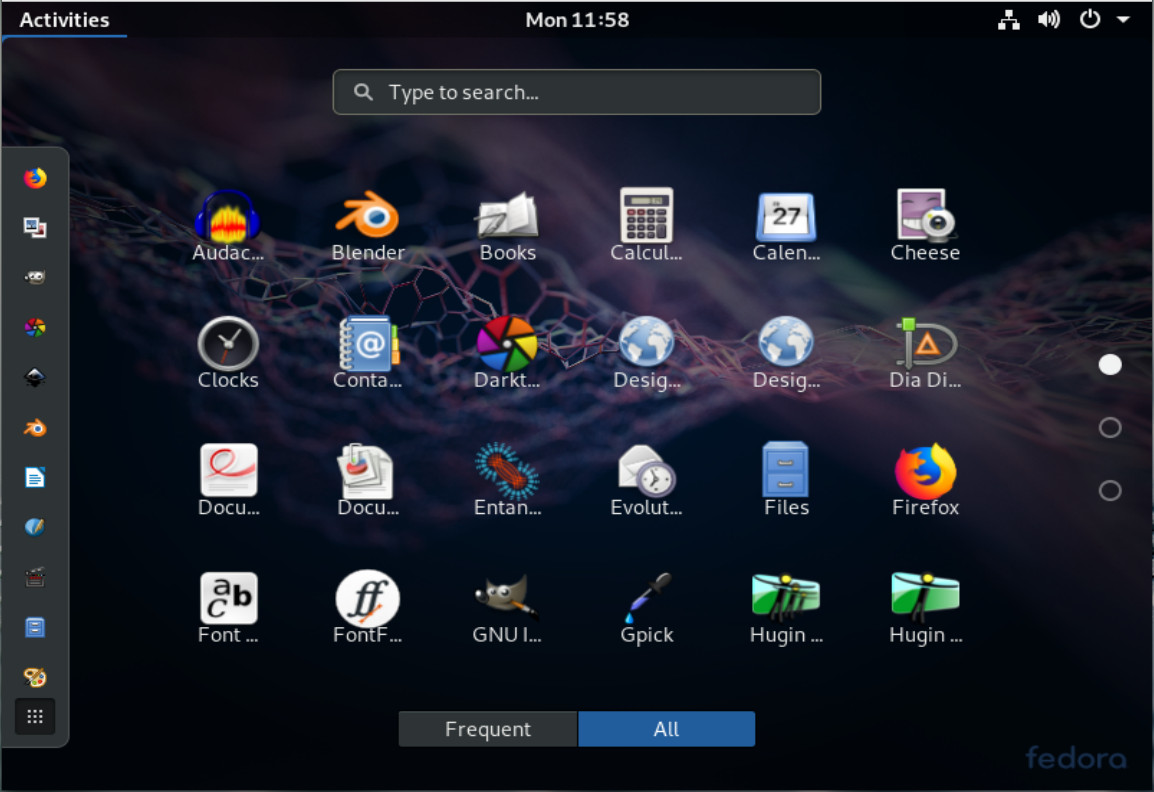This screenshot has height=792, width=1154.
Task: Open the calendar by clicking the clock
Action: pos(577,18)
